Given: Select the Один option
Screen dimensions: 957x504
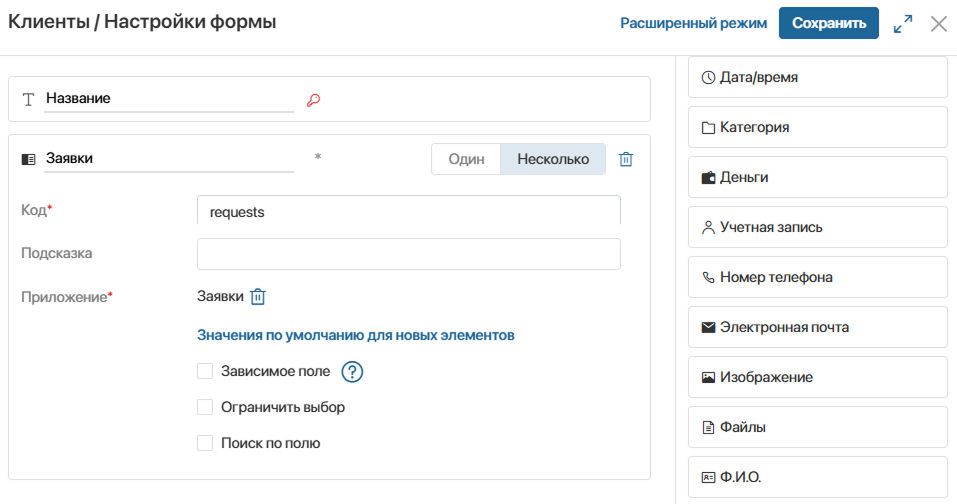Looking at the screenshot, I should pos(466,159).
